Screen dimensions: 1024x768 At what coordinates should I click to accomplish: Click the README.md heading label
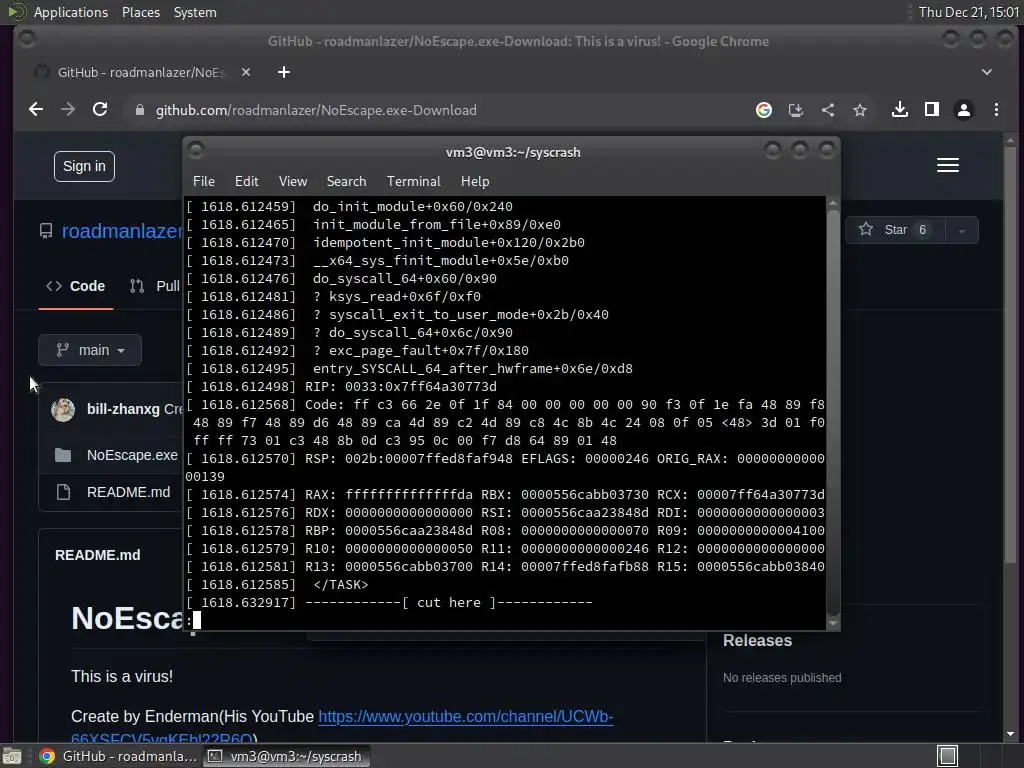pos(97,555)
